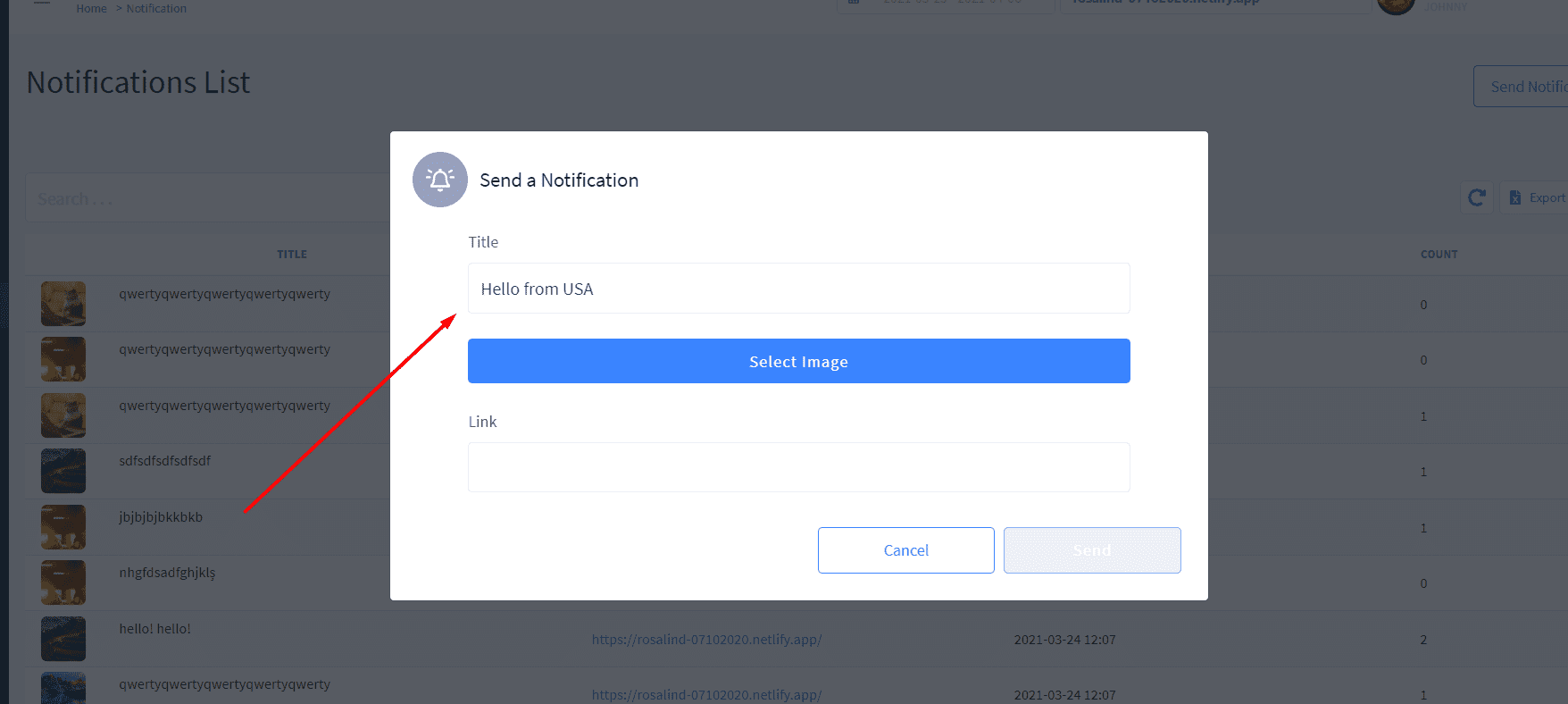Click the empty Link input field
The height and width of the screenshot is (704, 1568).
click(799, 467)
